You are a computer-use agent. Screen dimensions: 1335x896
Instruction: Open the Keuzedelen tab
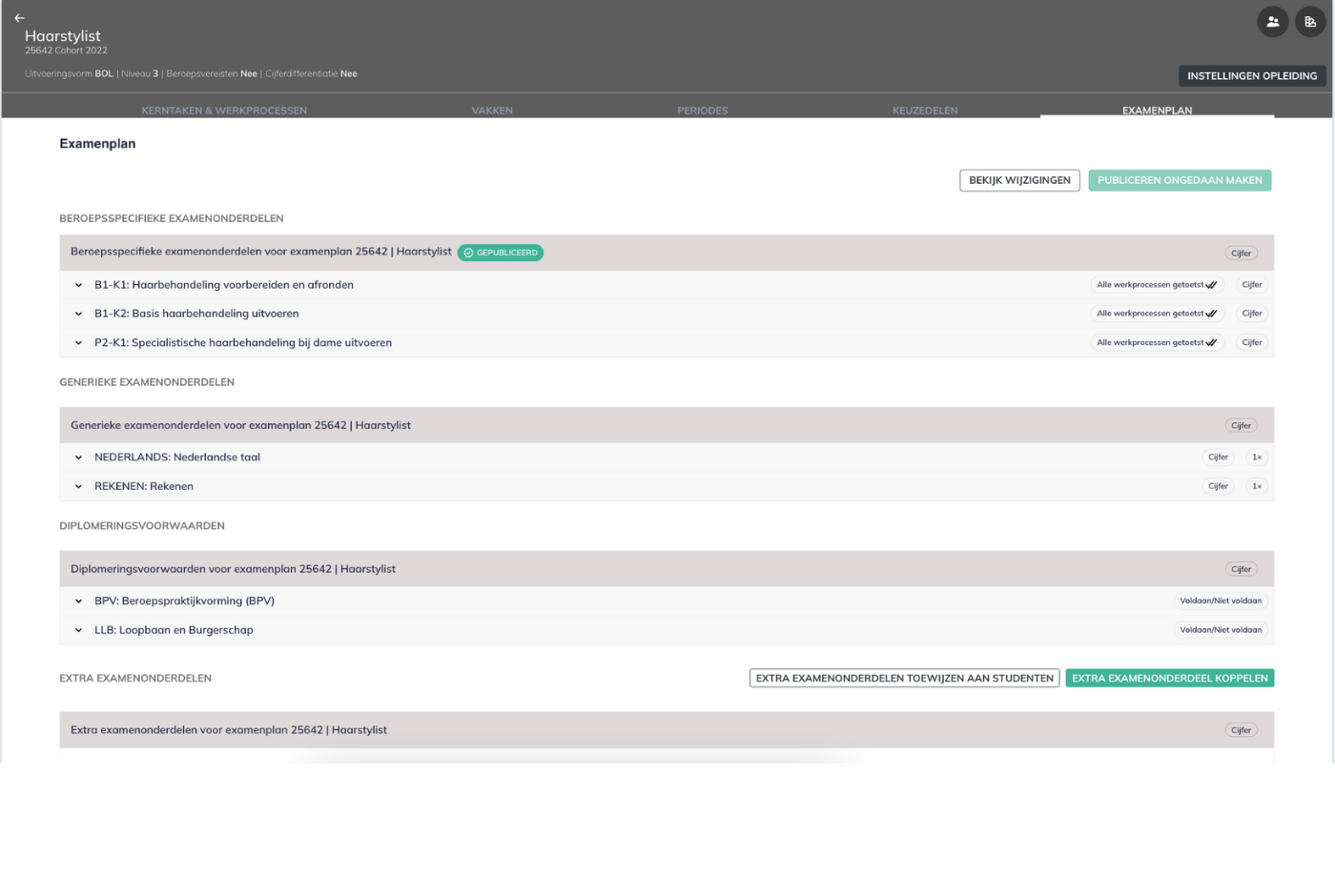point(925,111)
